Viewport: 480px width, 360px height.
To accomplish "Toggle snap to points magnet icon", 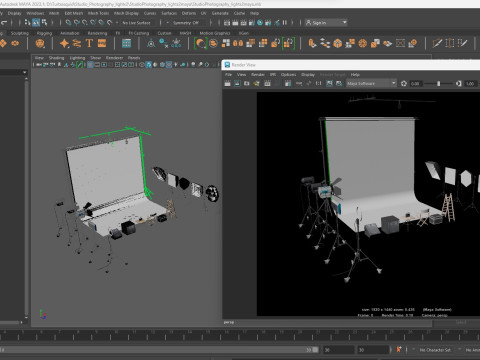I will (85, 23).
